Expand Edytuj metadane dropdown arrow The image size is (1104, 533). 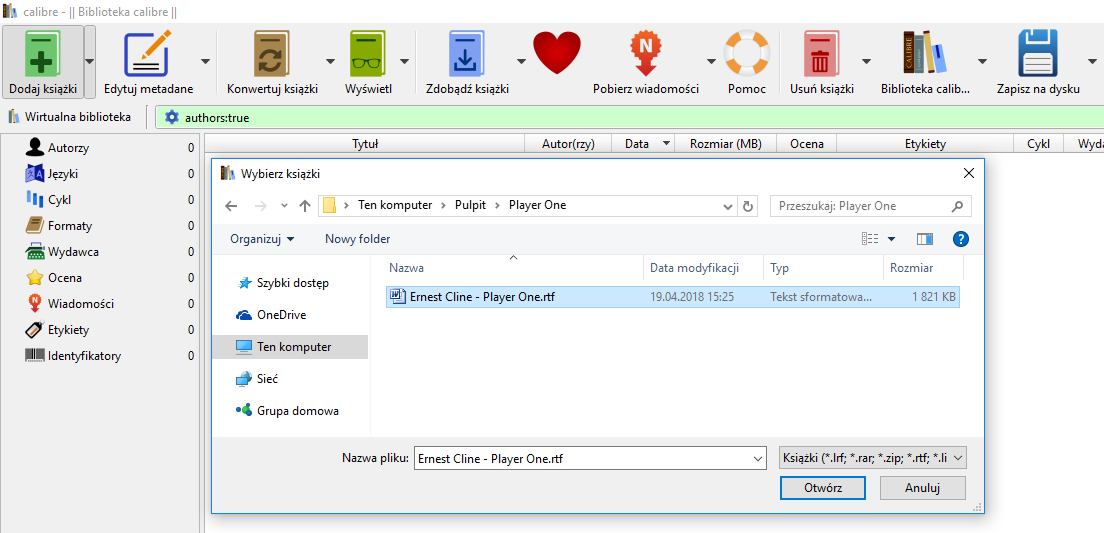coord(205,62)
